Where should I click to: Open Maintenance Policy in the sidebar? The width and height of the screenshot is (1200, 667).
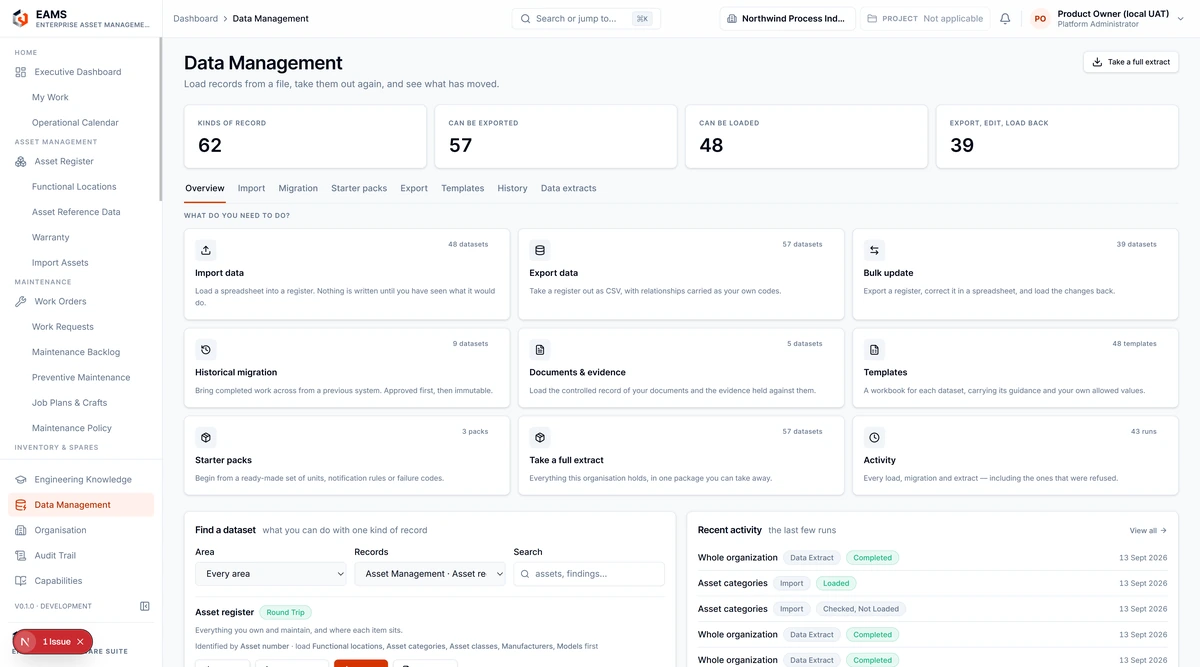(72, 428)
